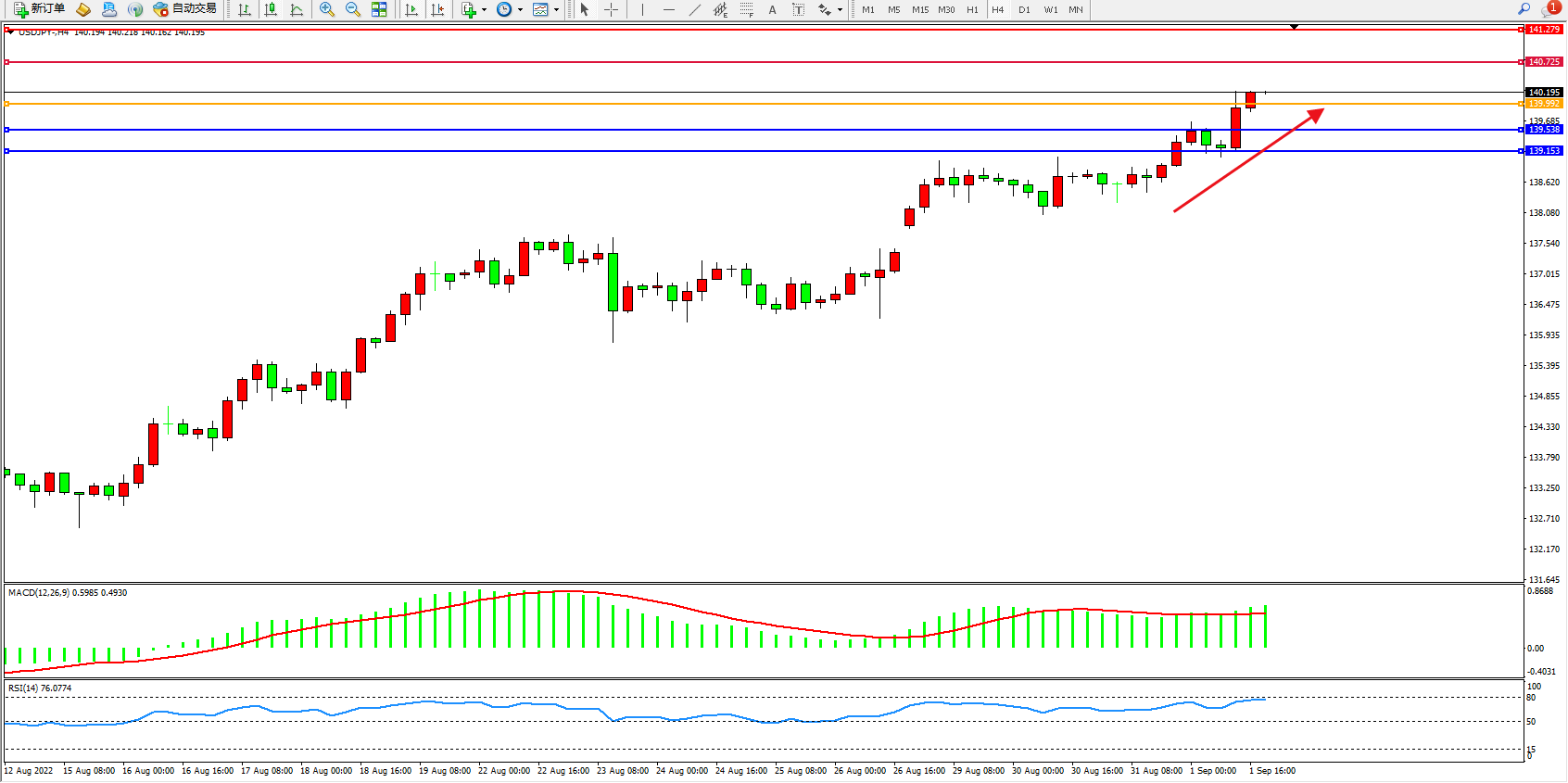The height and width of the screenshot is (783, 1568).
Task: Zoom out of the chart
Action: click(353, 9)
